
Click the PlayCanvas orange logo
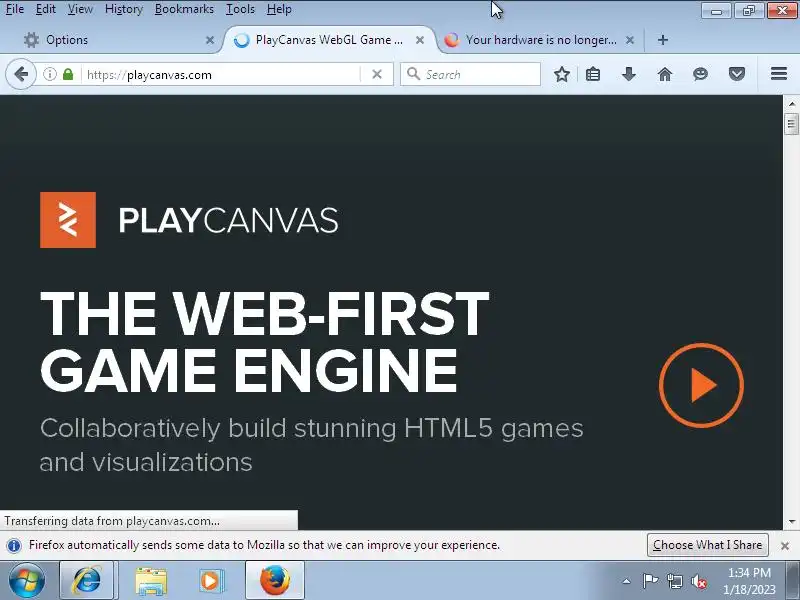(x=68, y=220)
